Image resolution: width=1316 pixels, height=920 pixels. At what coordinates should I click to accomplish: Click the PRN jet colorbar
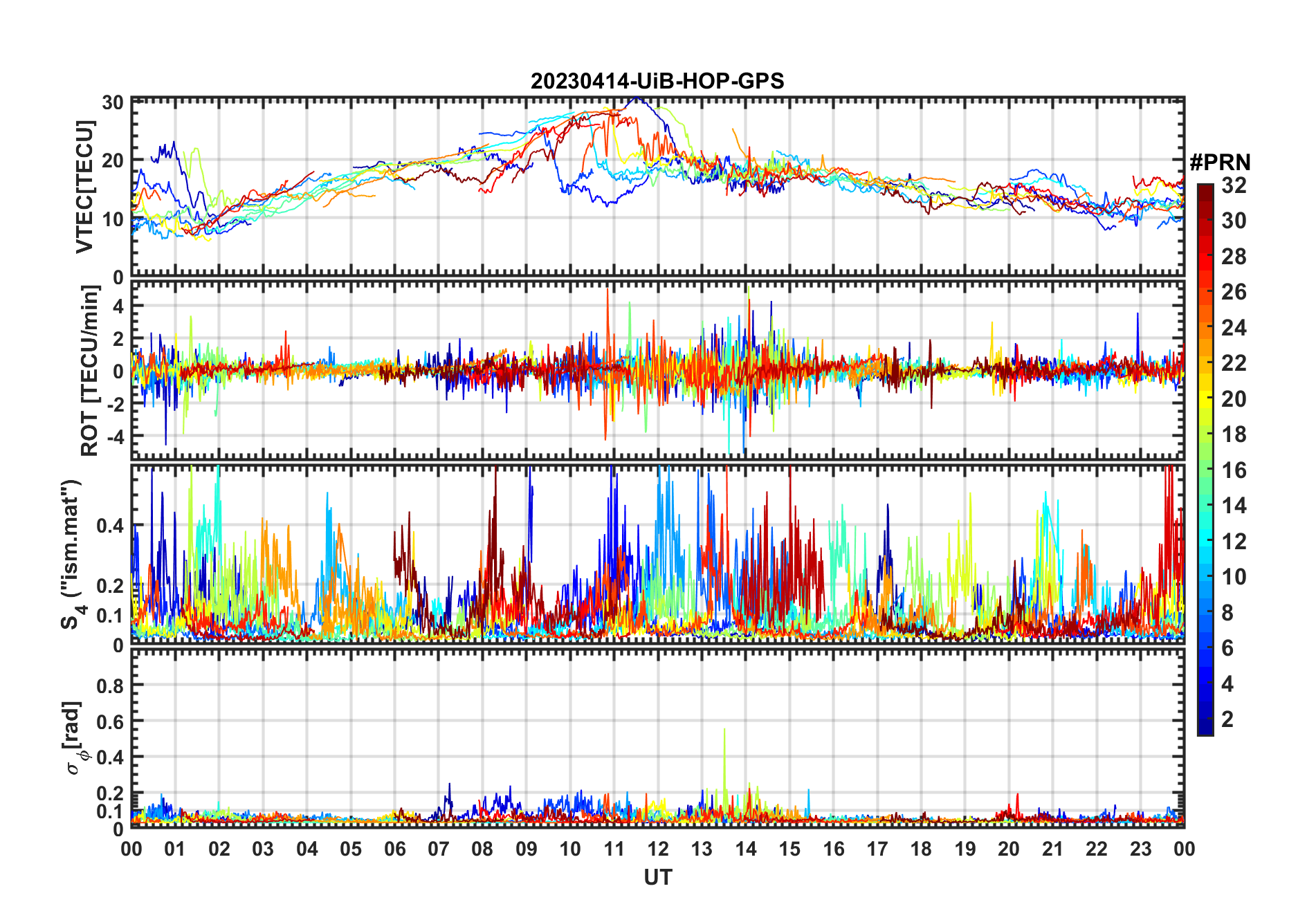(1205, 459)
